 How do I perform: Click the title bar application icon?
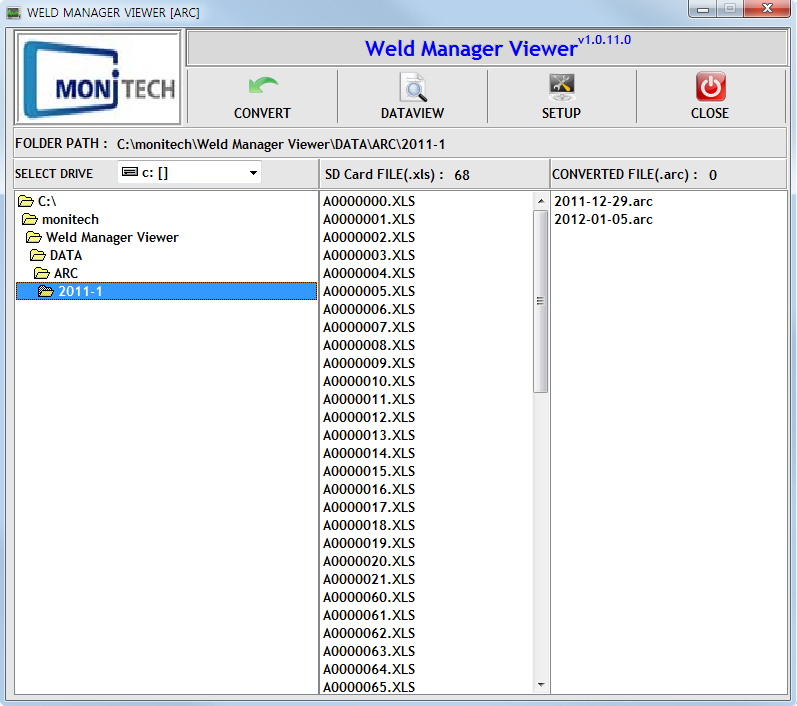coord(14,12)
